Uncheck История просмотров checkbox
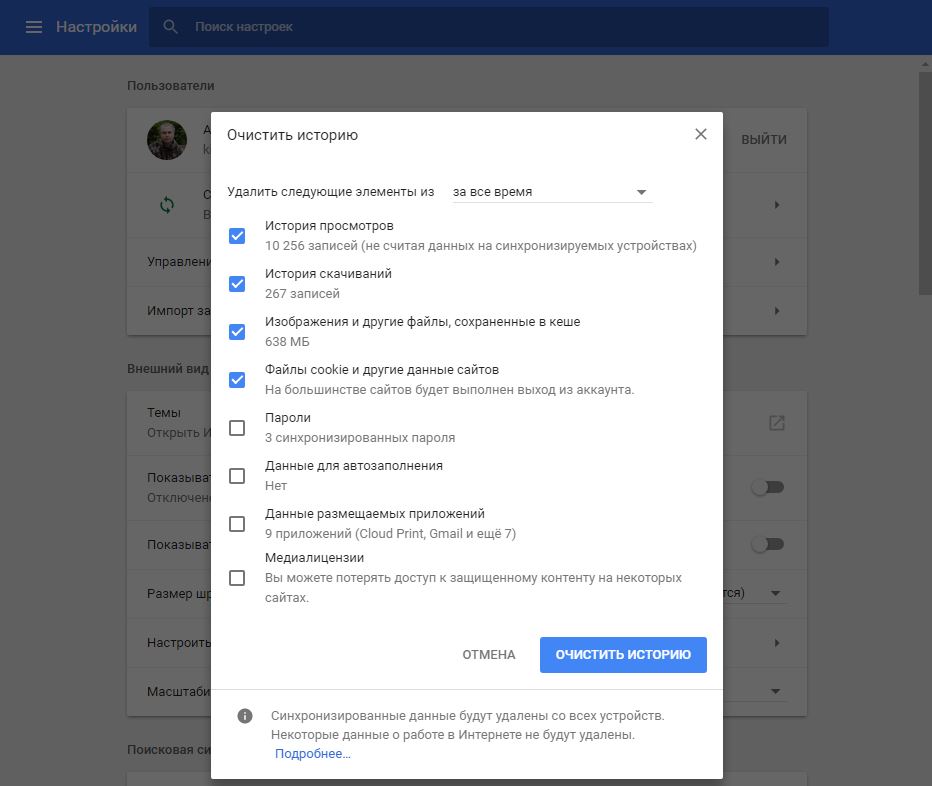This screenshot has height=786, width=932. 237,236
